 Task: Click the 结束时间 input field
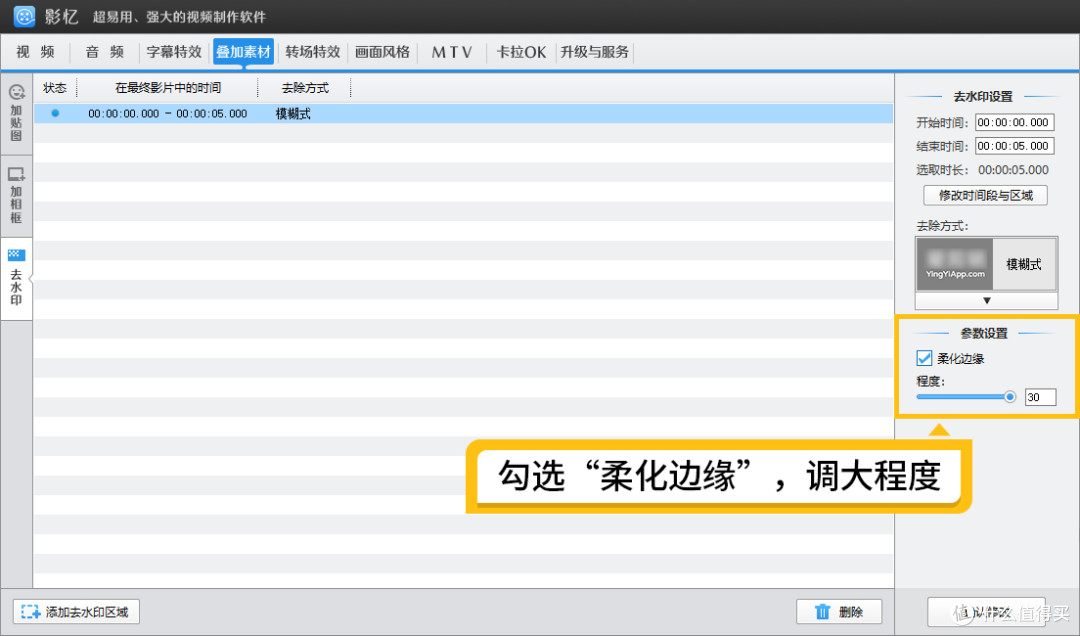1015,146
